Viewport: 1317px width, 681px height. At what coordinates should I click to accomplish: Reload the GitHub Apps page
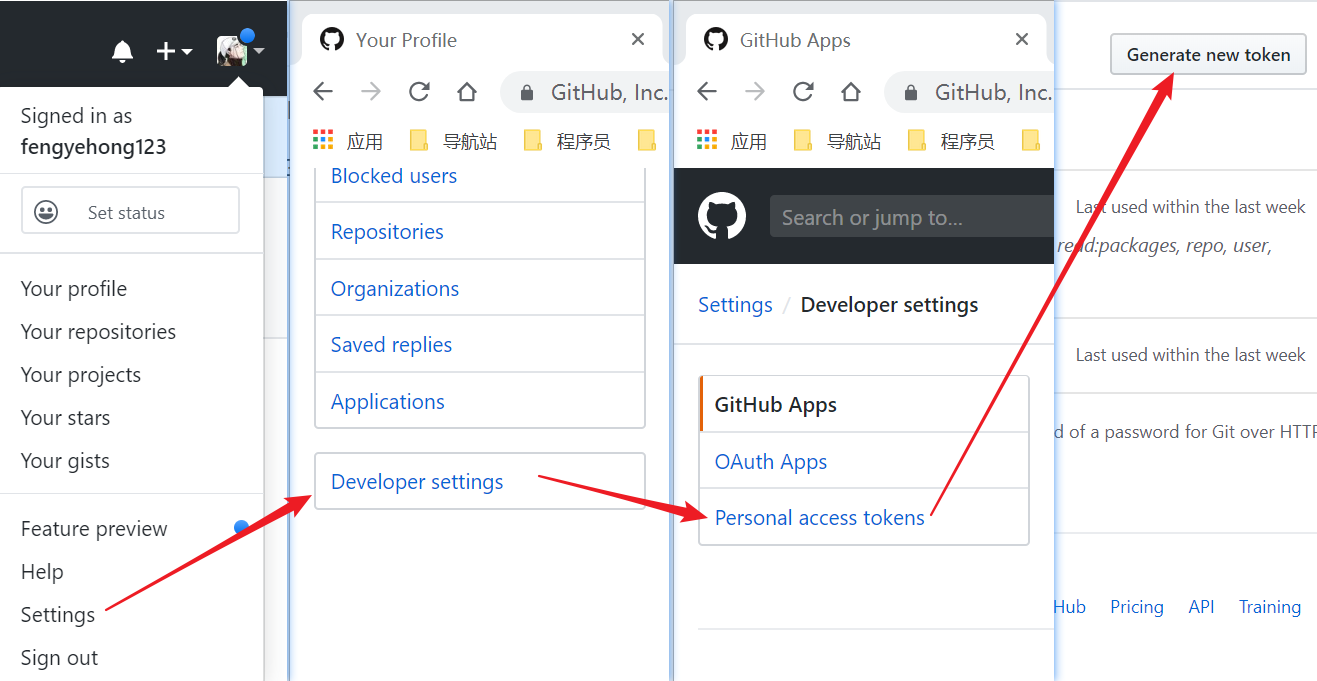[x=803, y=92]
